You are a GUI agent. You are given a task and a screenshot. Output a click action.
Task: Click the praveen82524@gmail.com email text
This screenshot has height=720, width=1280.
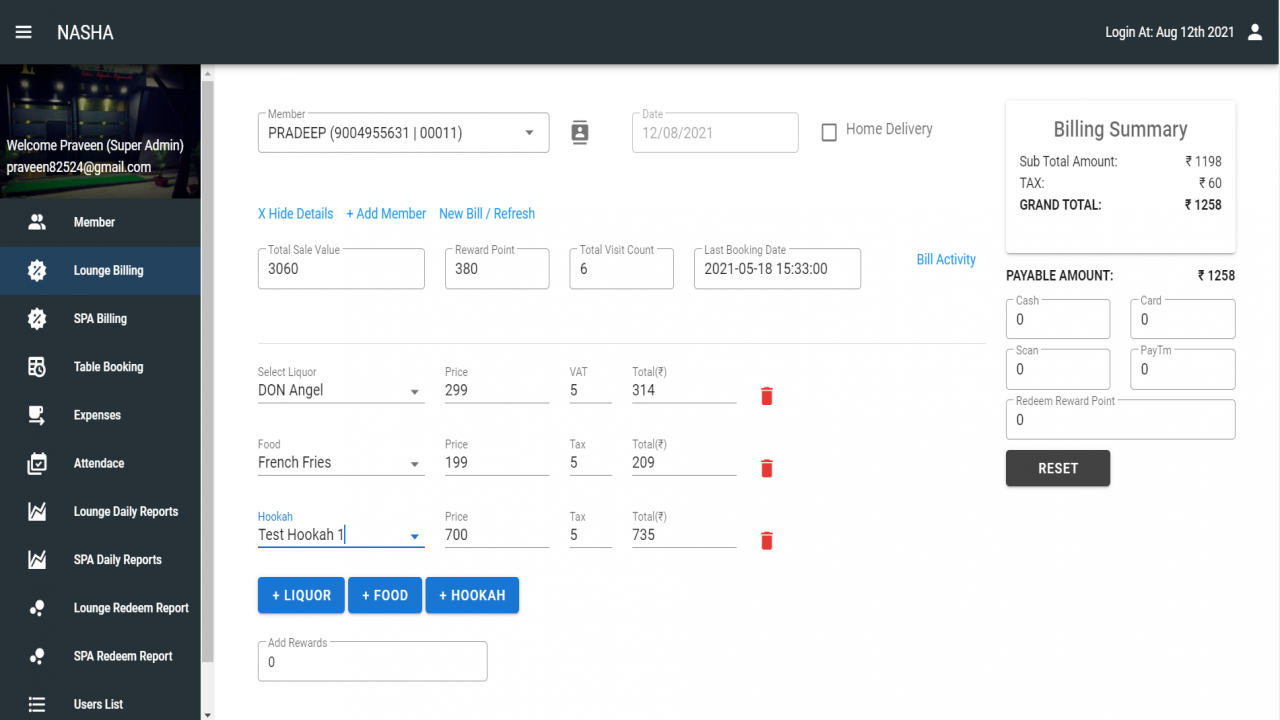[79, 167]
